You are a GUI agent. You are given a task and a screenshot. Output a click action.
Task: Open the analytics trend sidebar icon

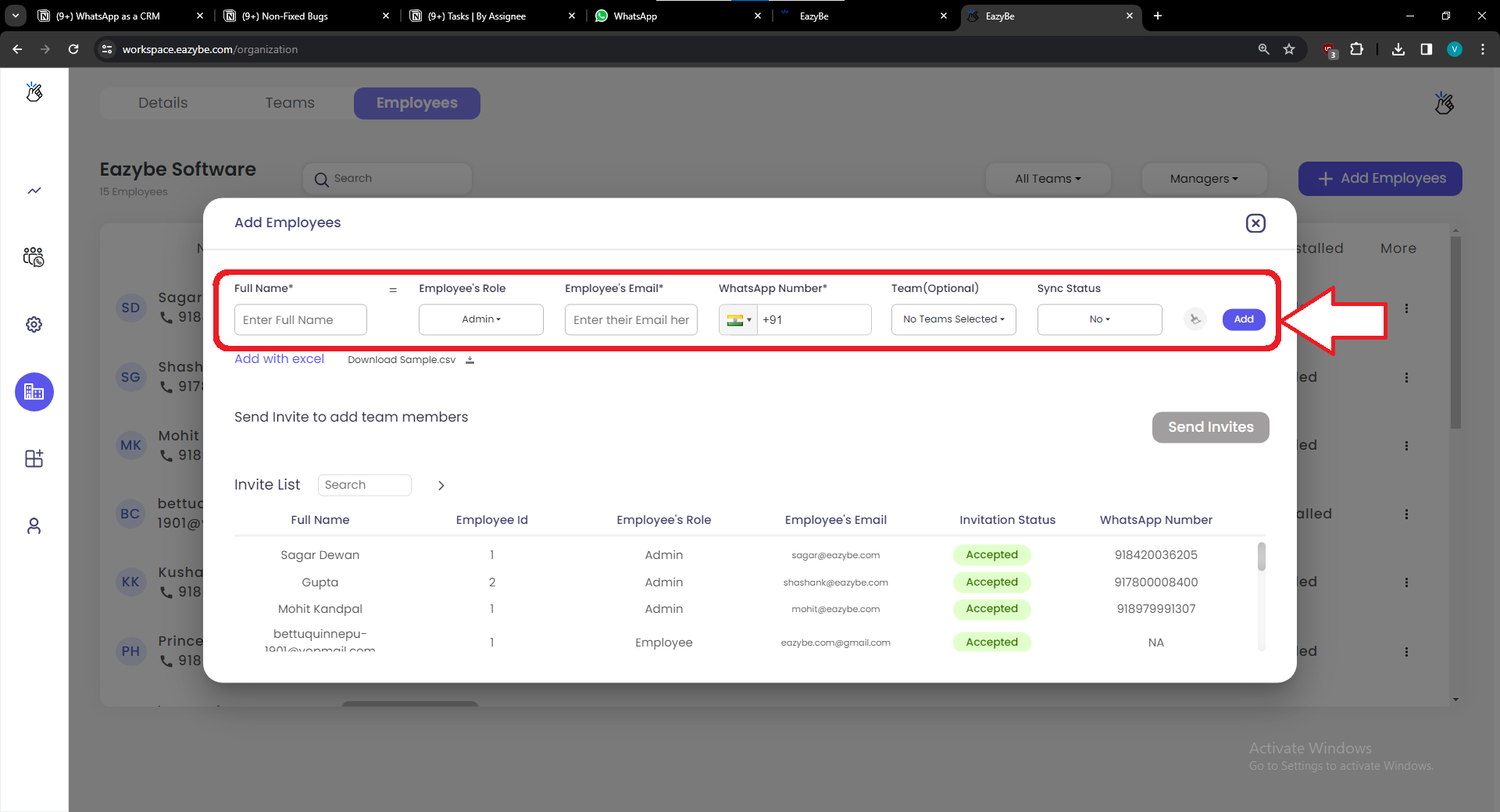coord(34,191)
